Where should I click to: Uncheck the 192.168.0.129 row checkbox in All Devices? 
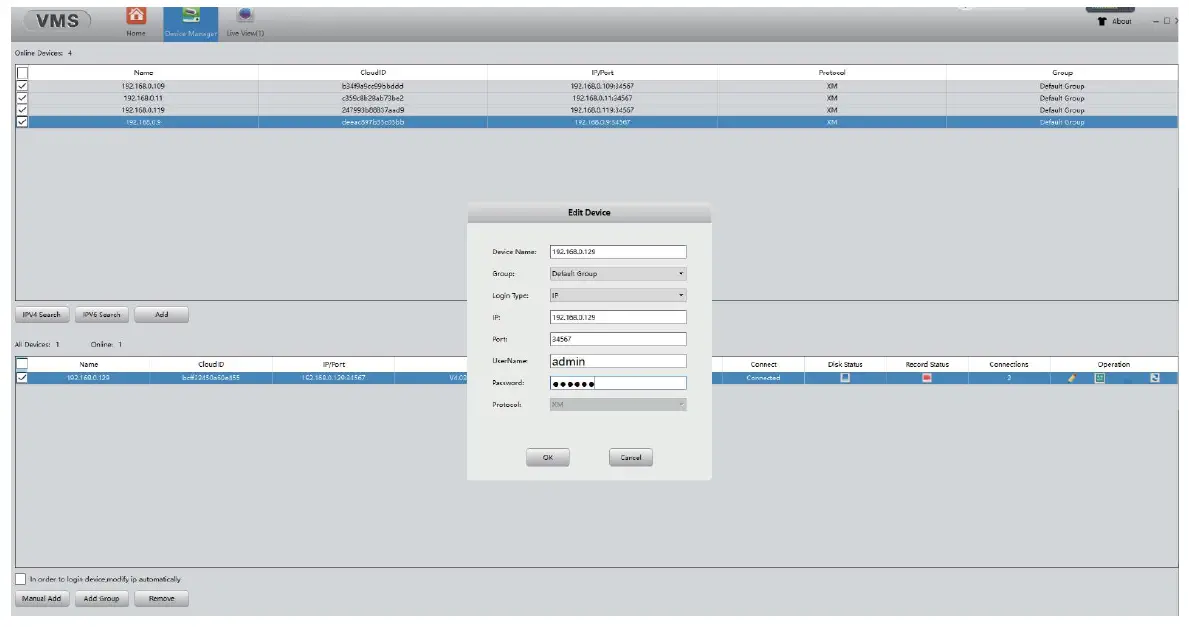tap(22, 378)
